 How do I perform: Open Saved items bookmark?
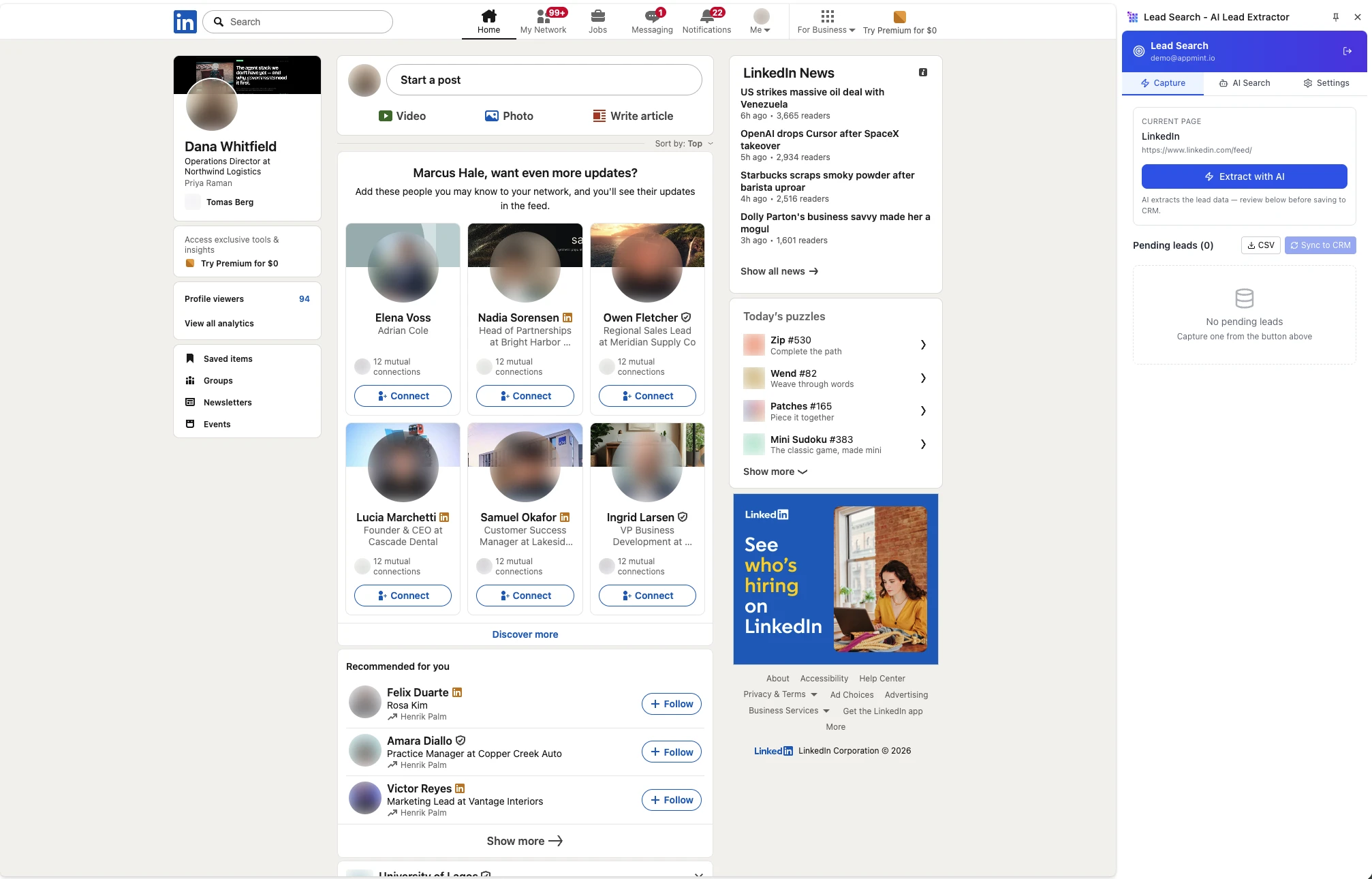(x=190, y=358)
